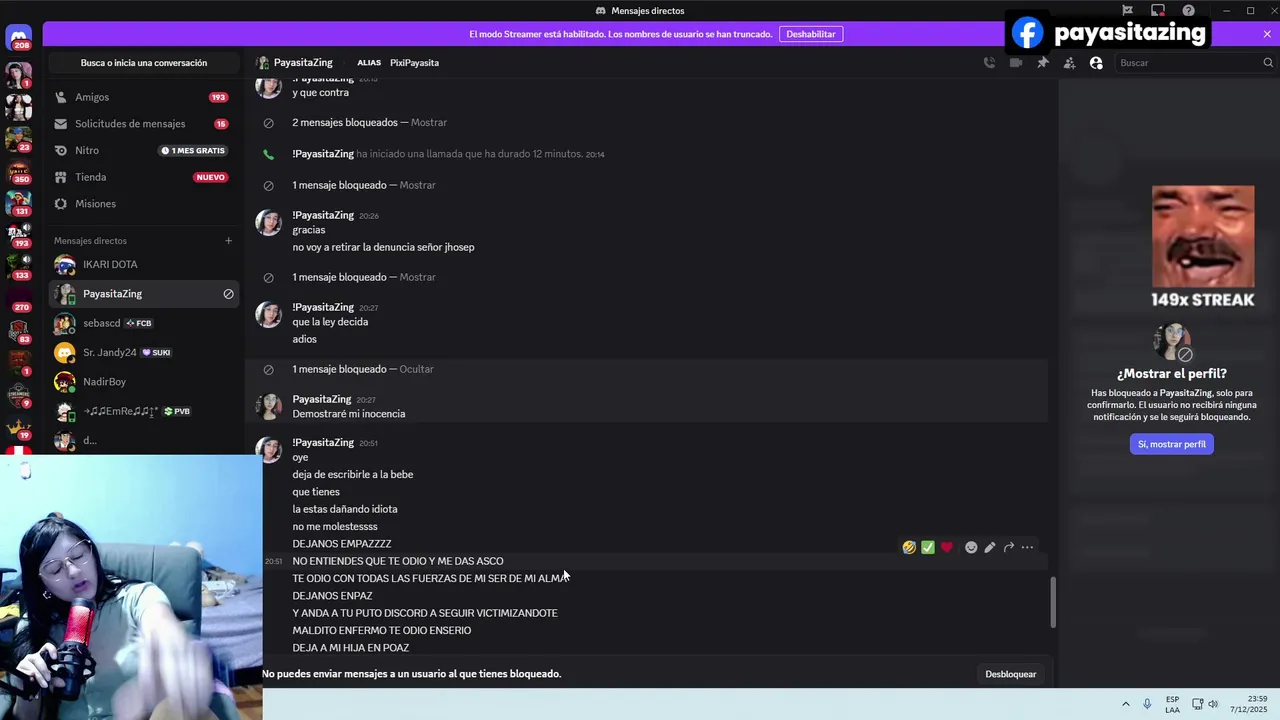1280x720 pixels.
Task: Show the 2 blocked messages
Action: (x=429, y=123)
